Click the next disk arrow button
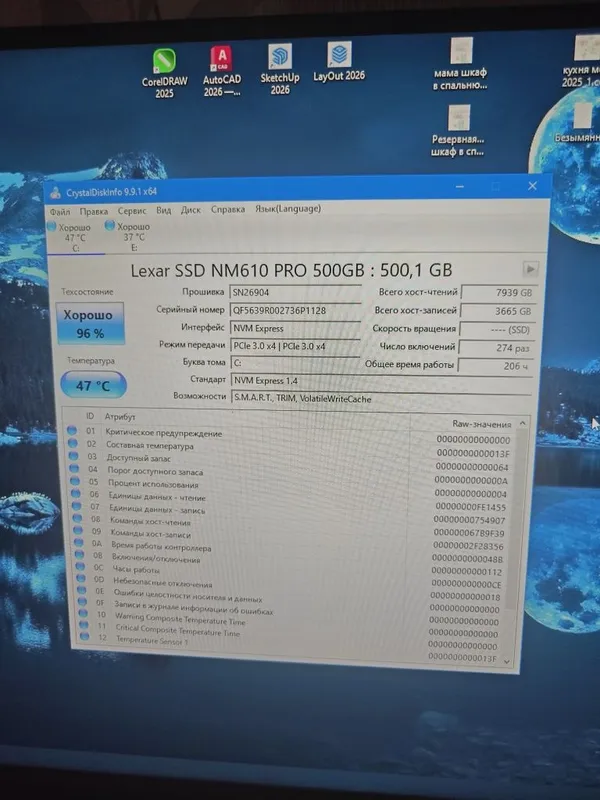The height and width of the screenshot is (800, 600). (x=531, y=269)
